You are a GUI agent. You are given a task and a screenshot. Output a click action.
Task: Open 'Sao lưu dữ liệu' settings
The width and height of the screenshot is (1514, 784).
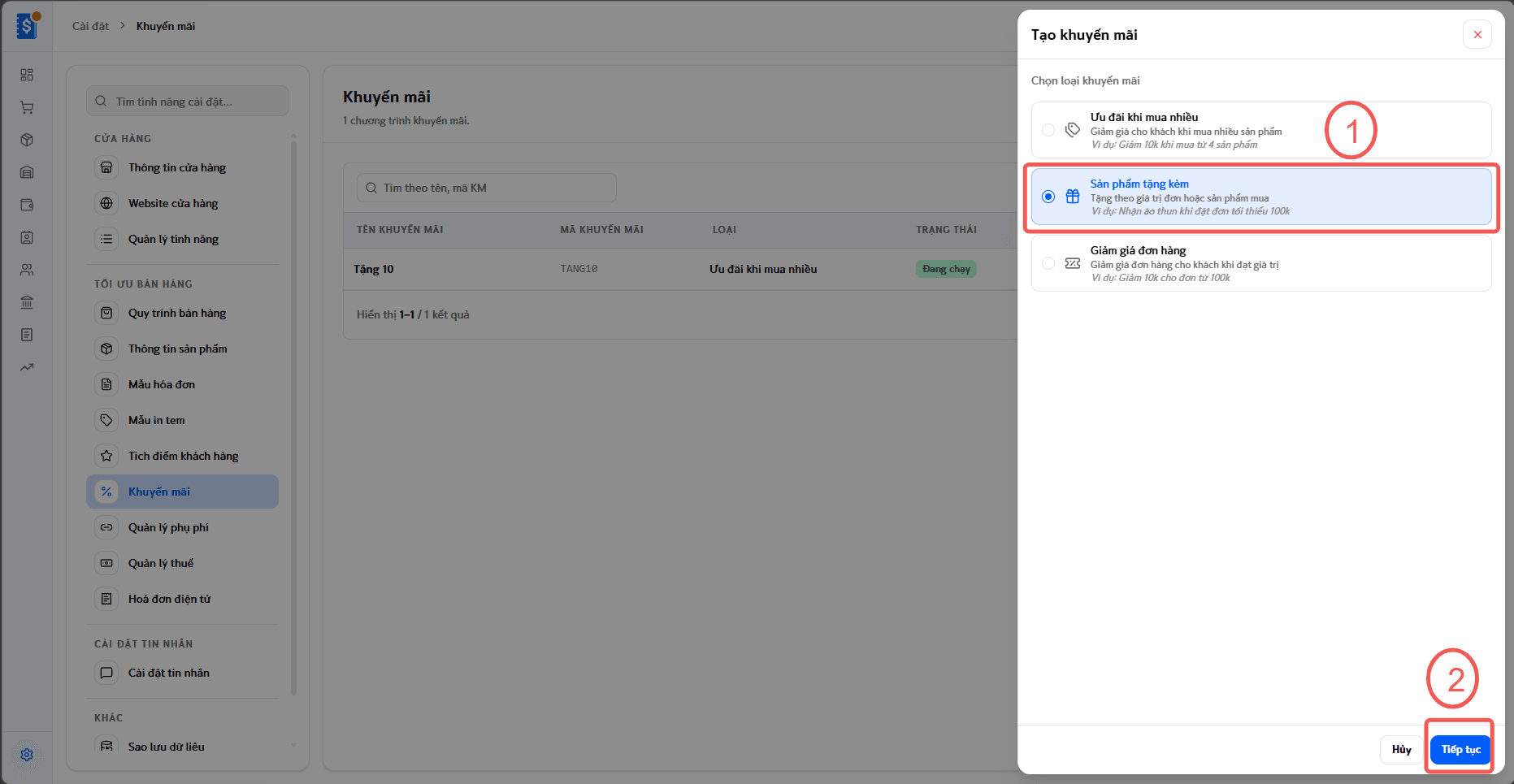182,746
